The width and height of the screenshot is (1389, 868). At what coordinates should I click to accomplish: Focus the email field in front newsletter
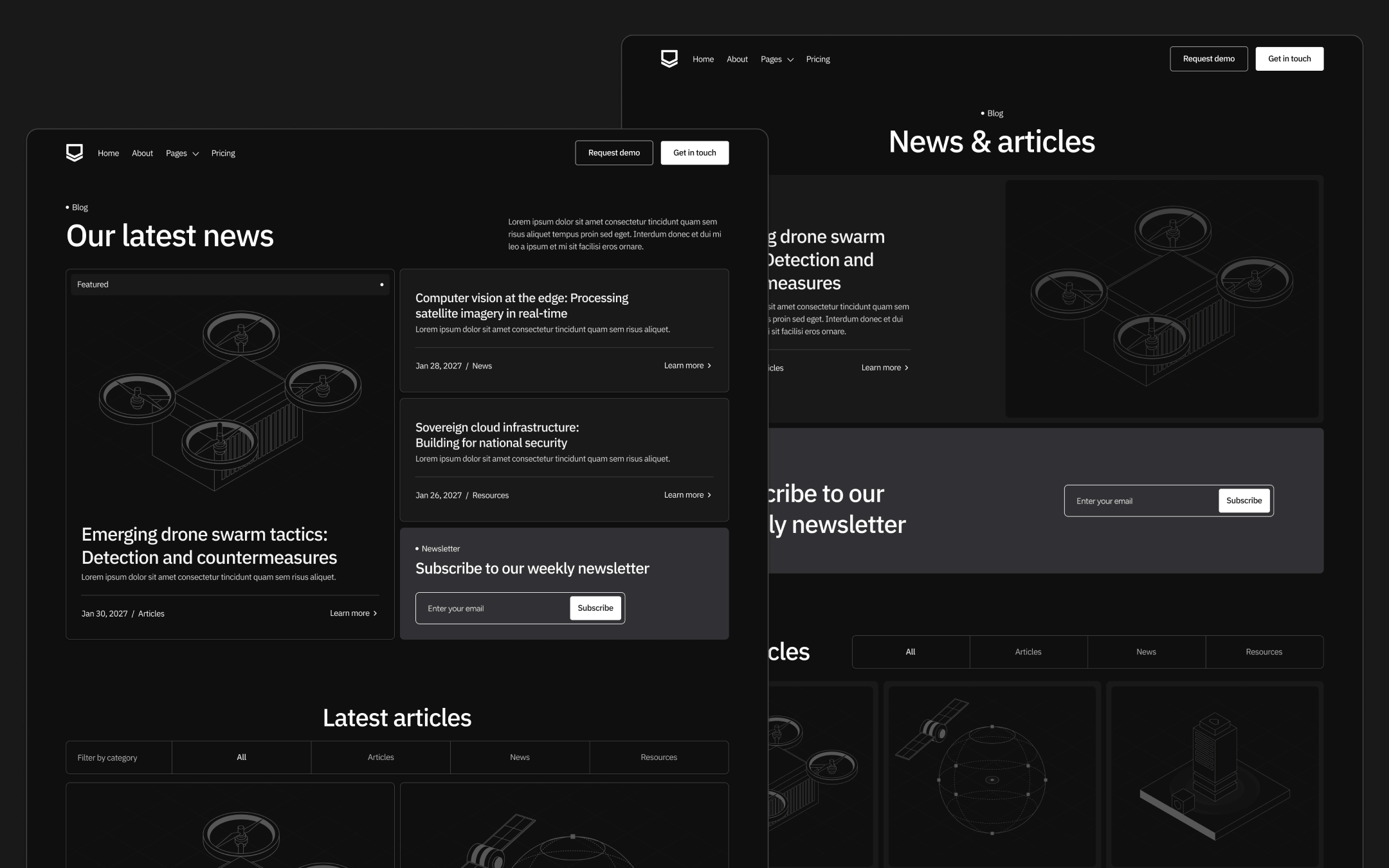[492, 608]
